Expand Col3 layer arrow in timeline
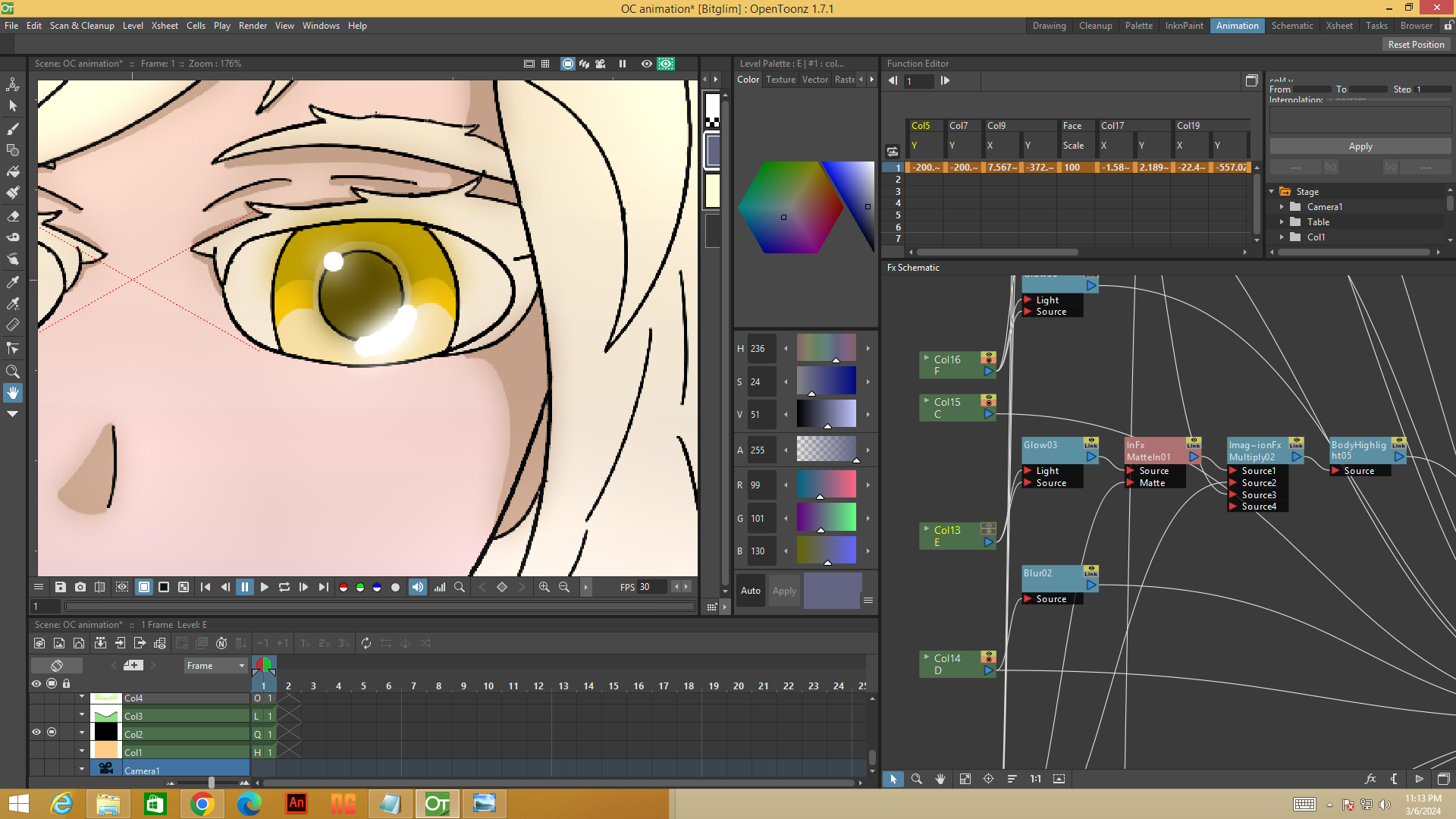 click(82, 714)
